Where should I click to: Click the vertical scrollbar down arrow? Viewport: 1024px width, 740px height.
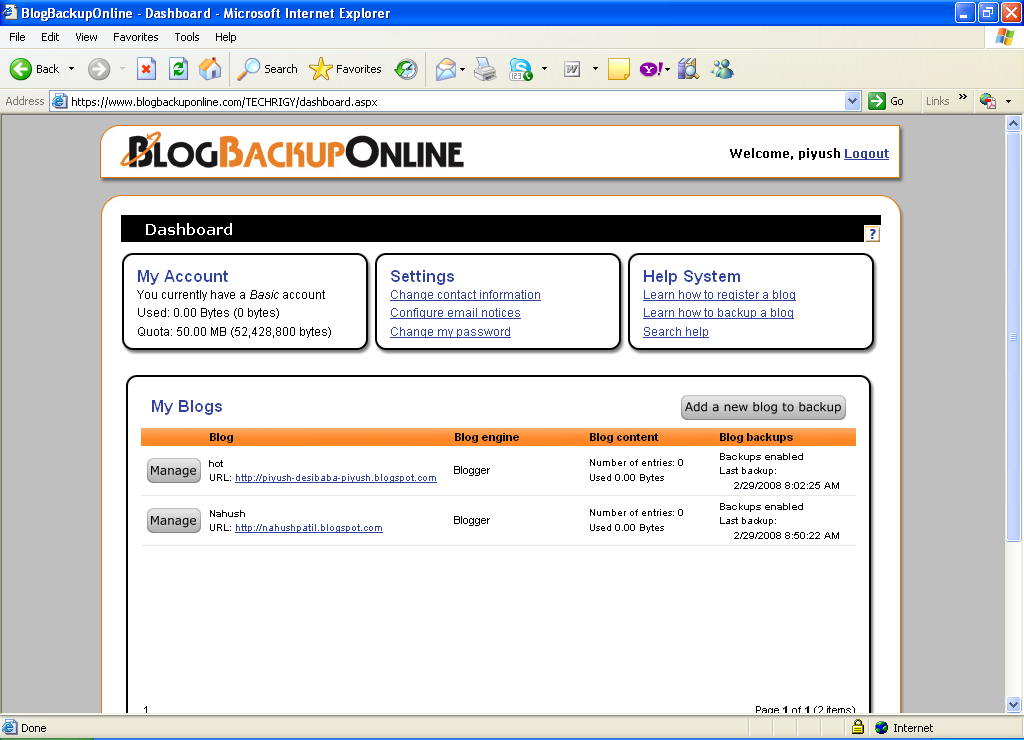point(1013,704)
